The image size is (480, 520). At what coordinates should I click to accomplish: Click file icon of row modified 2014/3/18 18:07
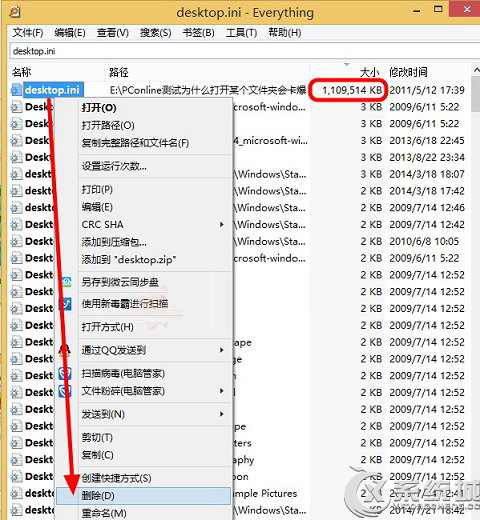pyautogui.click(x=16, y=174)
